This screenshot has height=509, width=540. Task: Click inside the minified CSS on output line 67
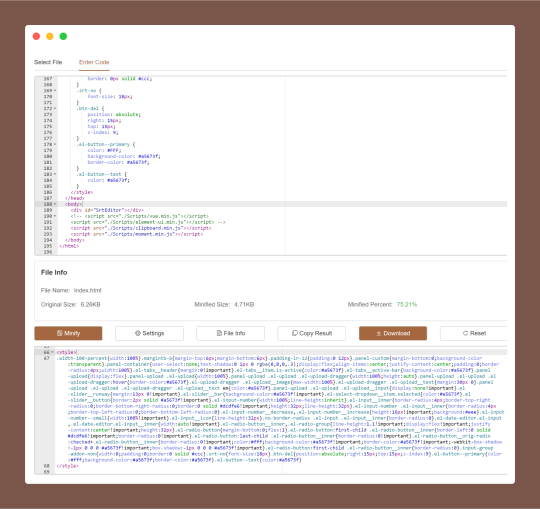coord(281,409)
